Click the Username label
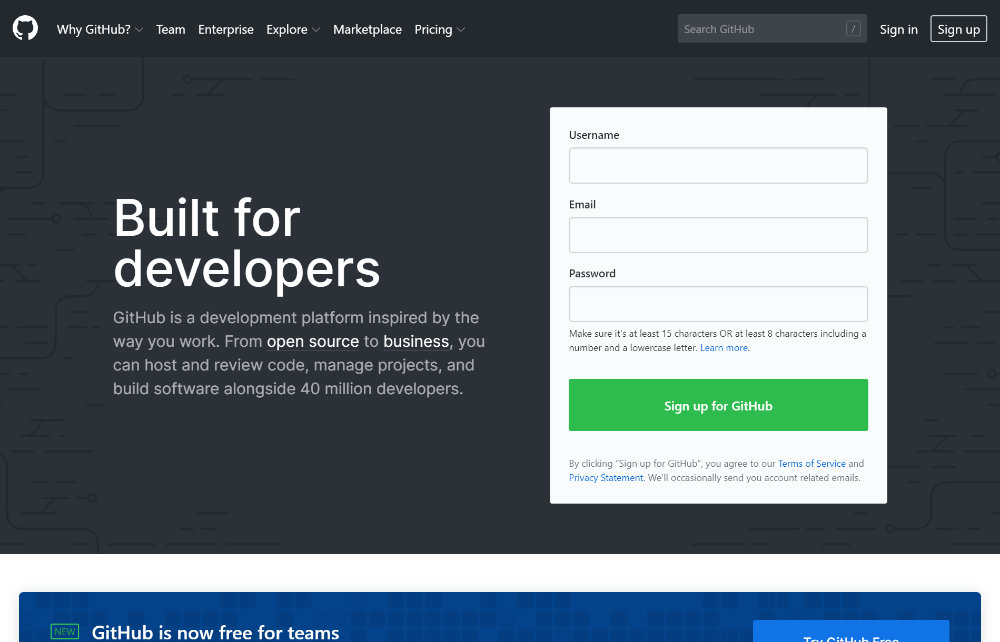This screenshot has height=642, width=1000. click(594, 135)
